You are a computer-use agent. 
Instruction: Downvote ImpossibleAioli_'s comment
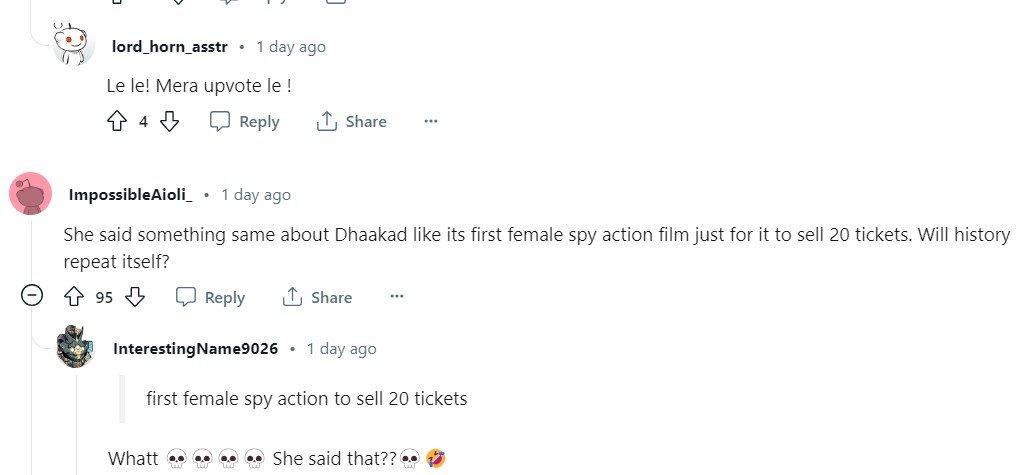[135, 297]
